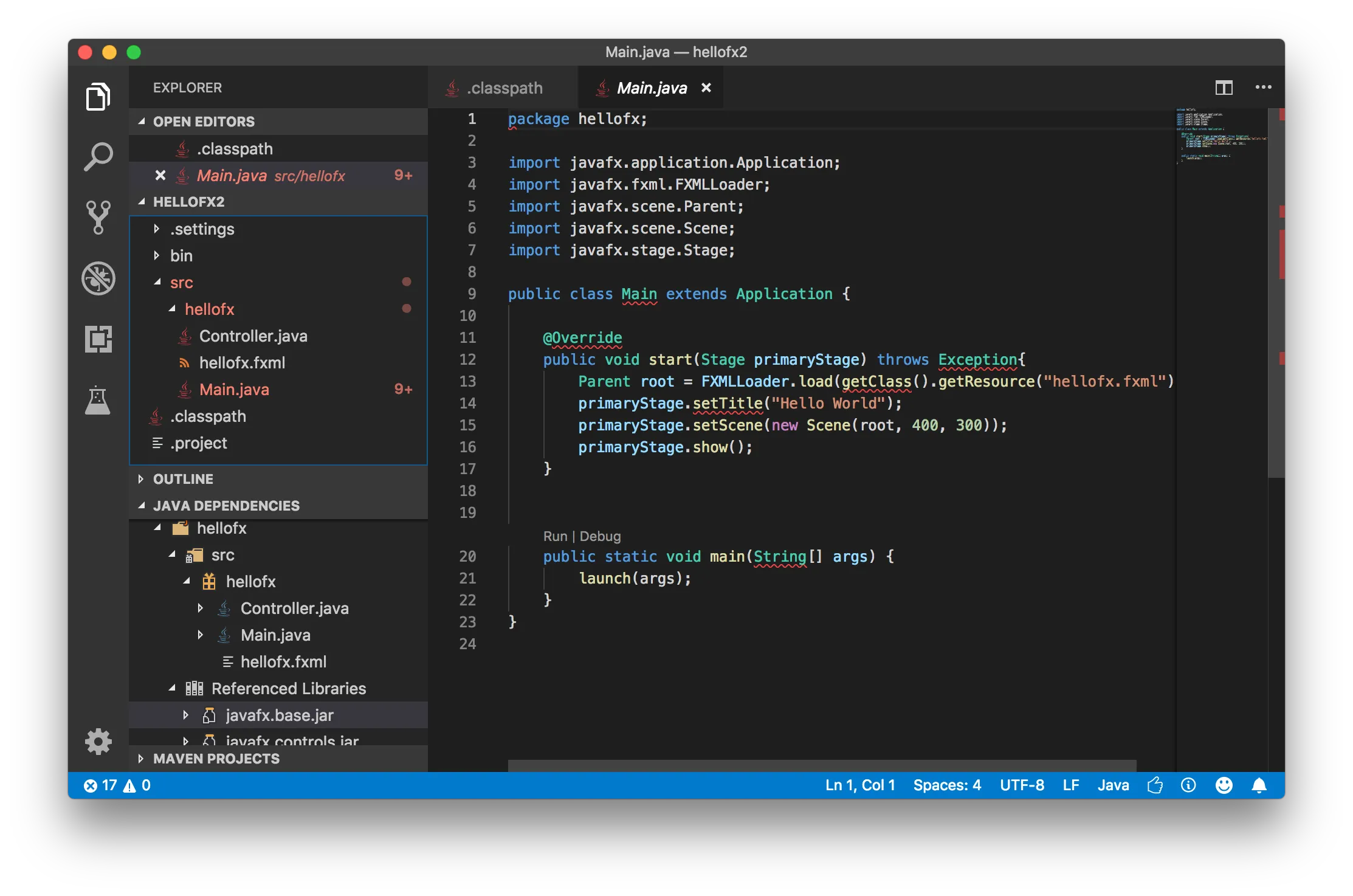Open the Source Control view
1353x896 pixels.
click(98, 217)
